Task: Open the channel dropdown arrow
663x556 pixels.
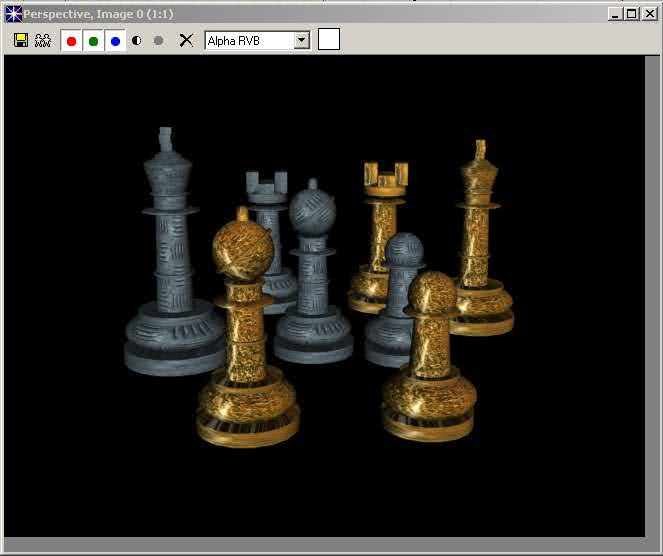Action: pos(301,40)
